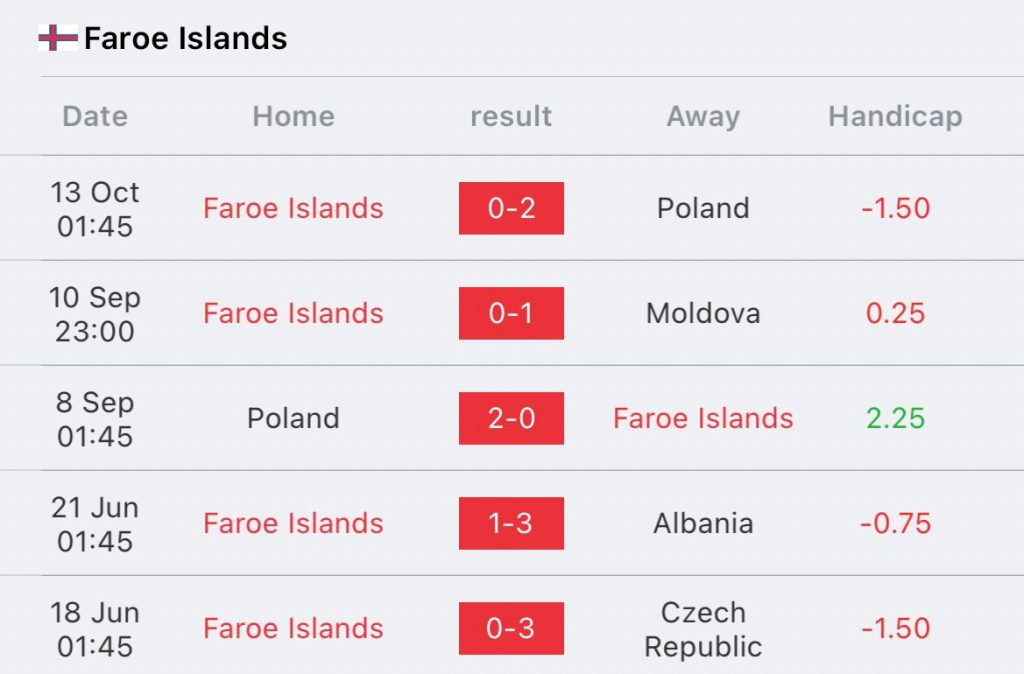Open the 0-3 result against Czech Republic

point(511,628)
